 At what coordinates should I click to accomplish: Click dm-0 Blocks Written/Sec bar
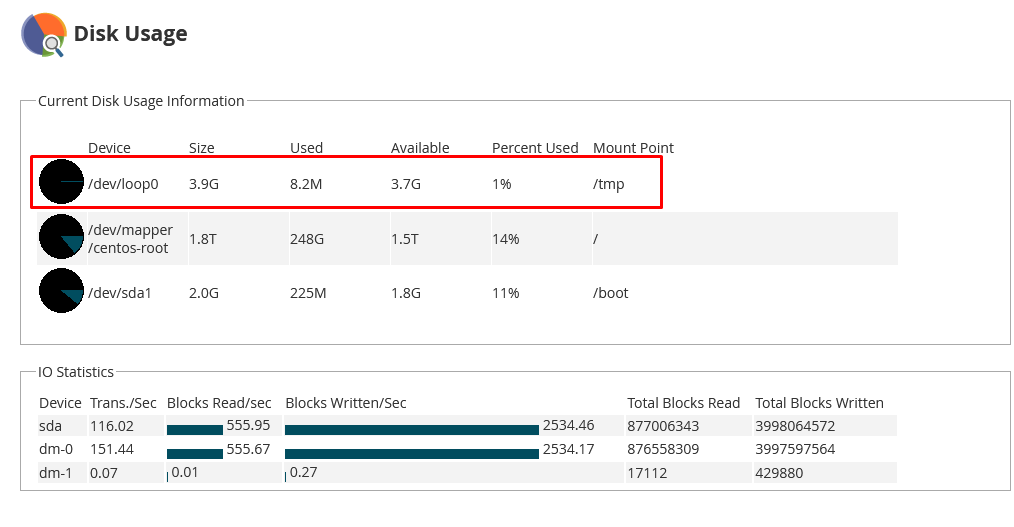(x=411, y=453)
